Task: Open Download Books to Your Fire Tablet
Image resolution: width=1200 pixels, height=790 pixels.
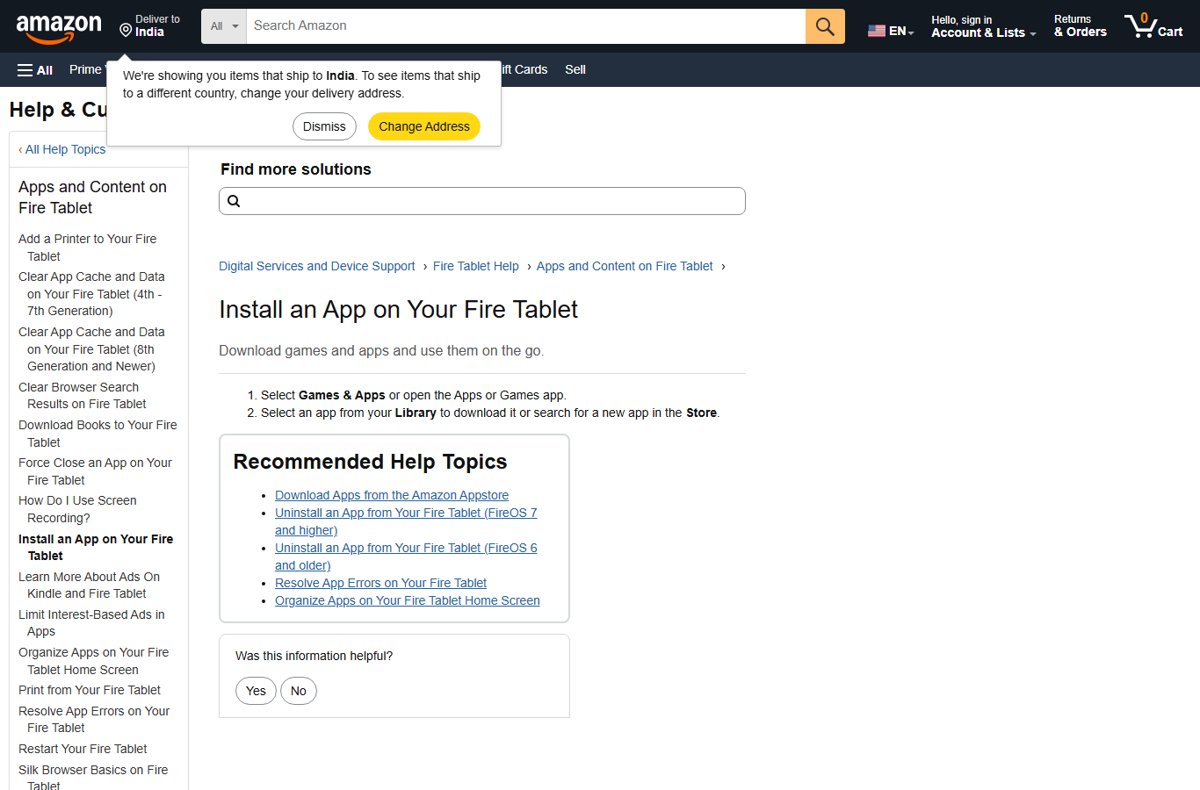Action: (x=98, y=434)
